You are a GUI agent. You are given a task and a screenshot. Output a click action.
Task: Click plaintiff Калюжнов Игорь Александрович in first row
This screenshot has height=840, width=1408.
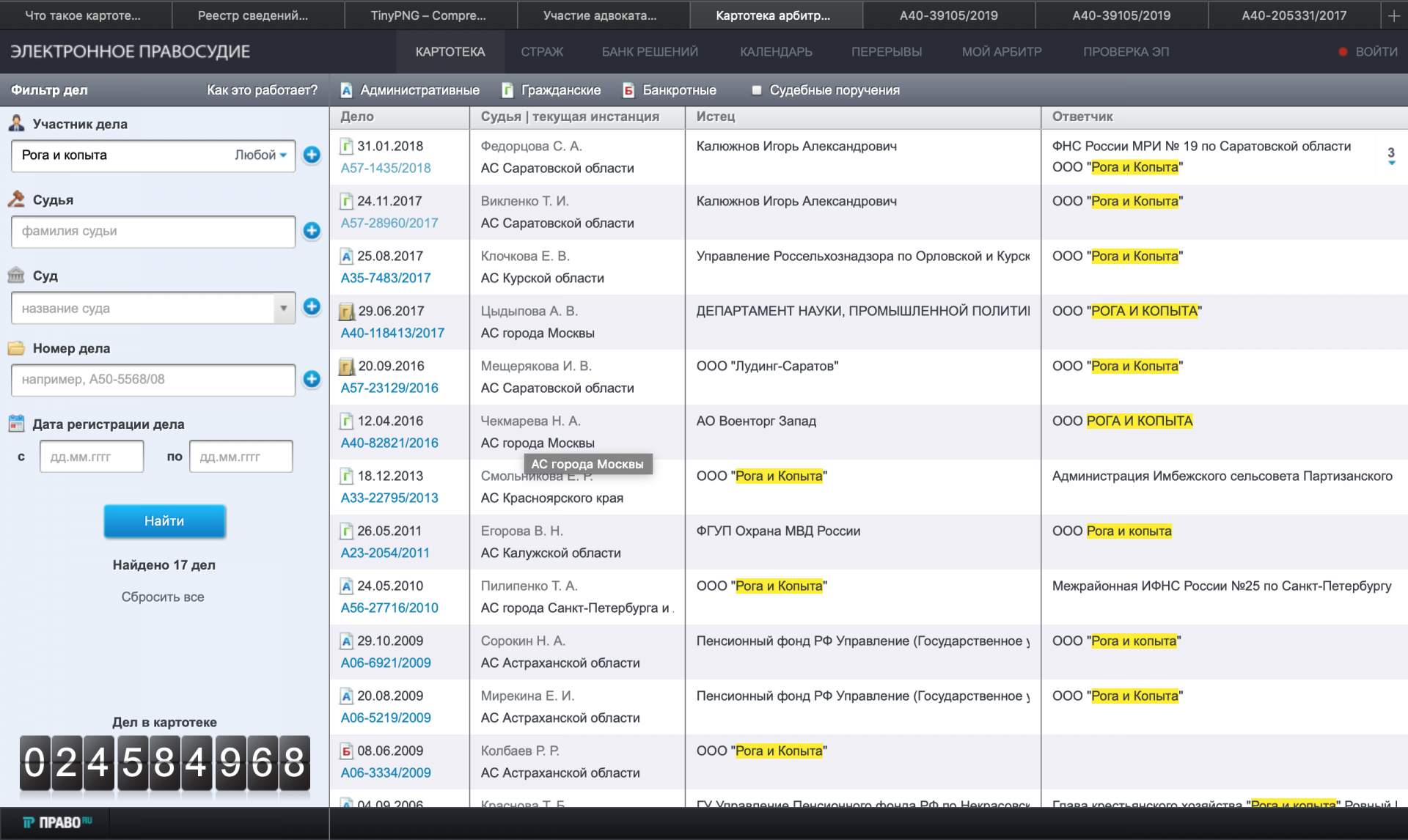796,146
